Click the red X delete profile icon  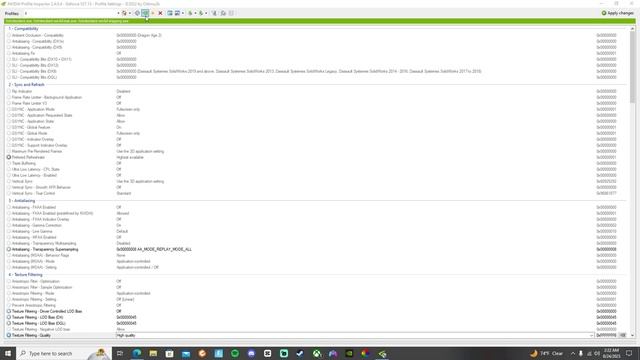click(160, 13)
